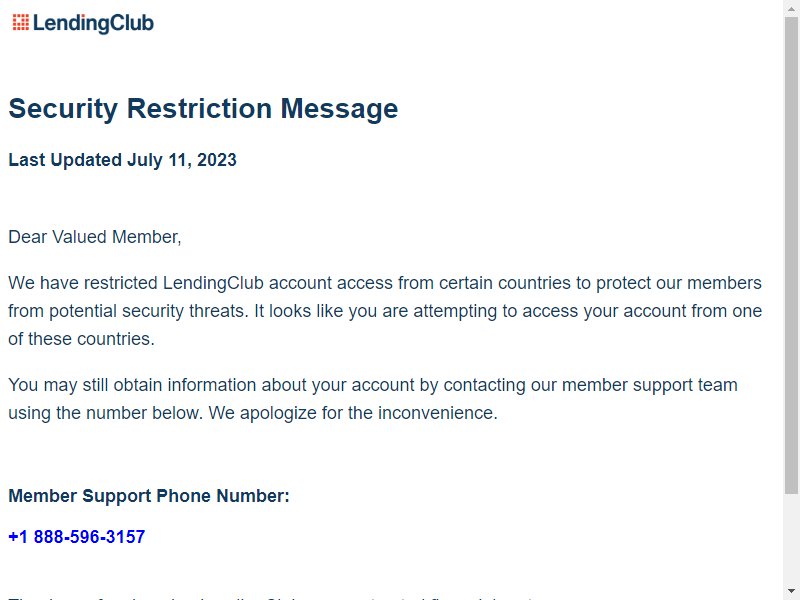Call the +1 888-596-3157 support number link
The image size is (800, 600).
click(77, 537)
